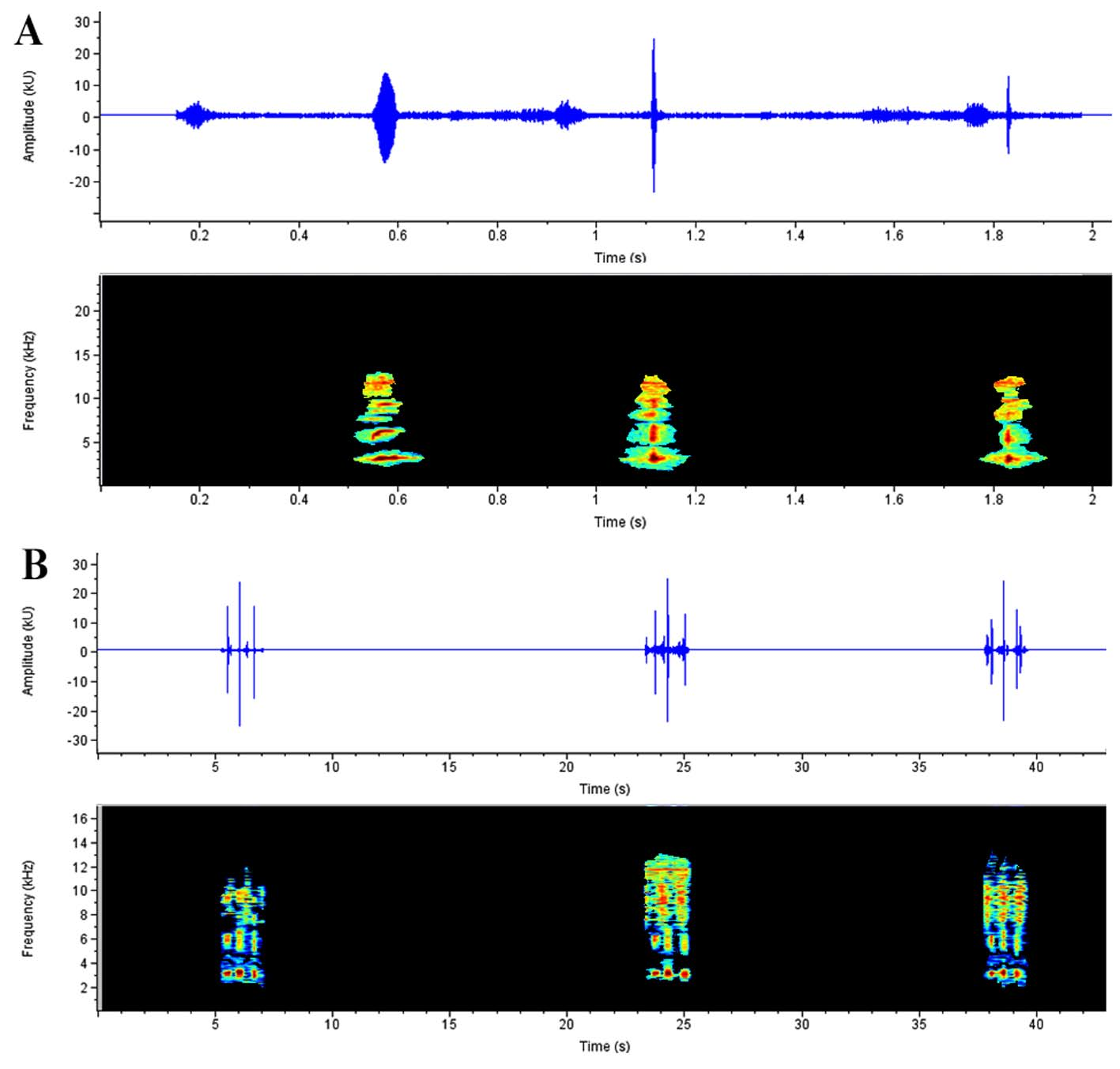The height and width of the screenshot is (1069, 1120).
Task: Click "1.4" time tick under panel A waveform
Action: (795, 235)
